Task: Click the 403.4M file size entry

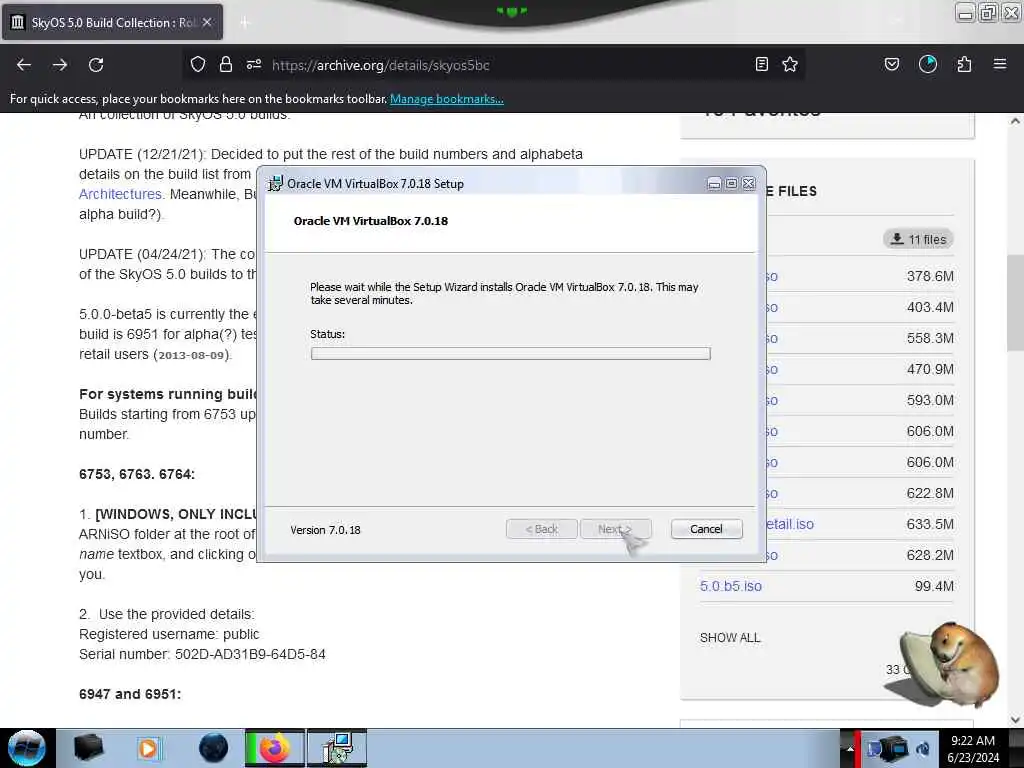Action: 930,307
